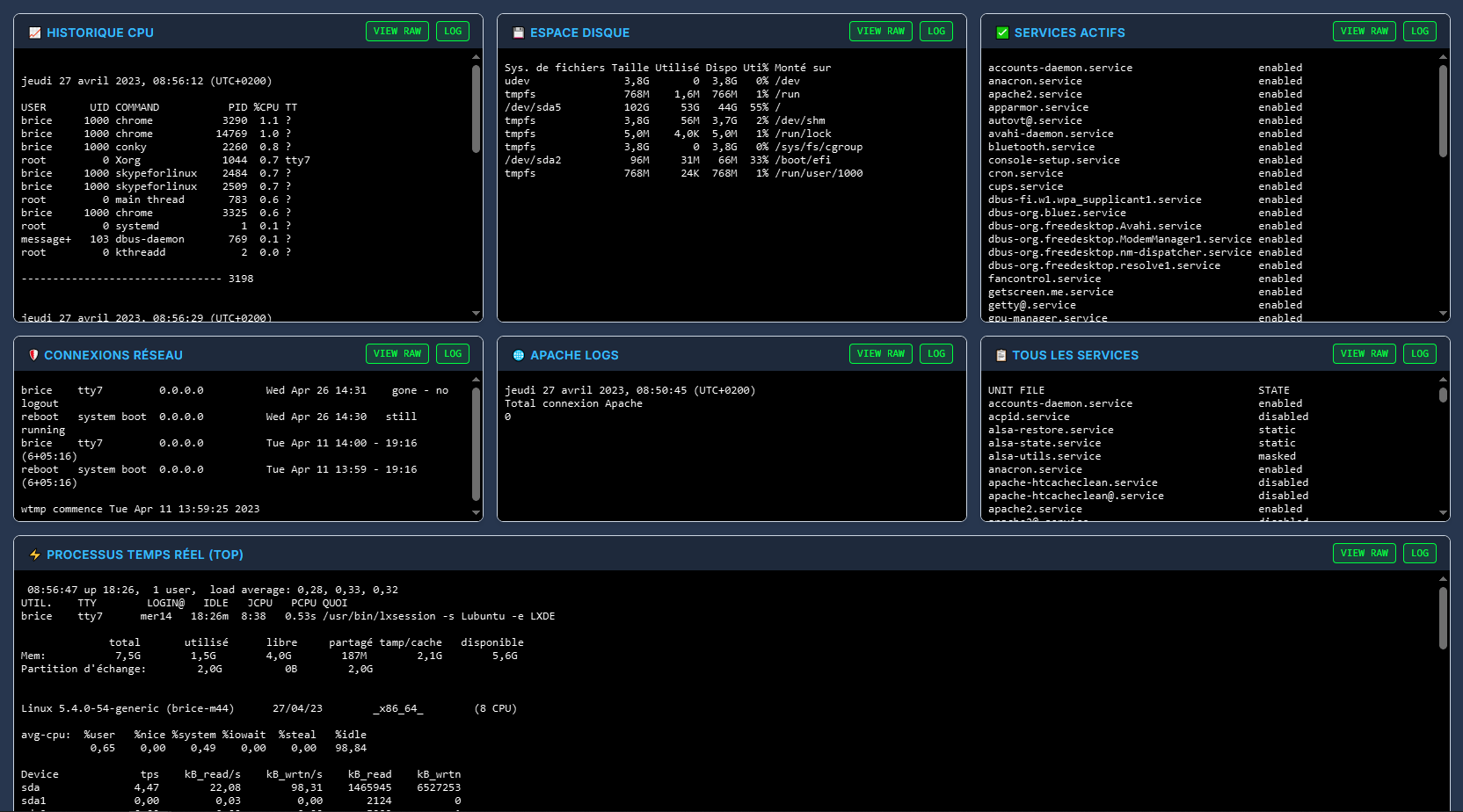Image resolution: width=1463 pixels, height=812 pixels.
Task: Click Processus Temps Réel scrollbar thumb
Action: (x=1443, y=618)
